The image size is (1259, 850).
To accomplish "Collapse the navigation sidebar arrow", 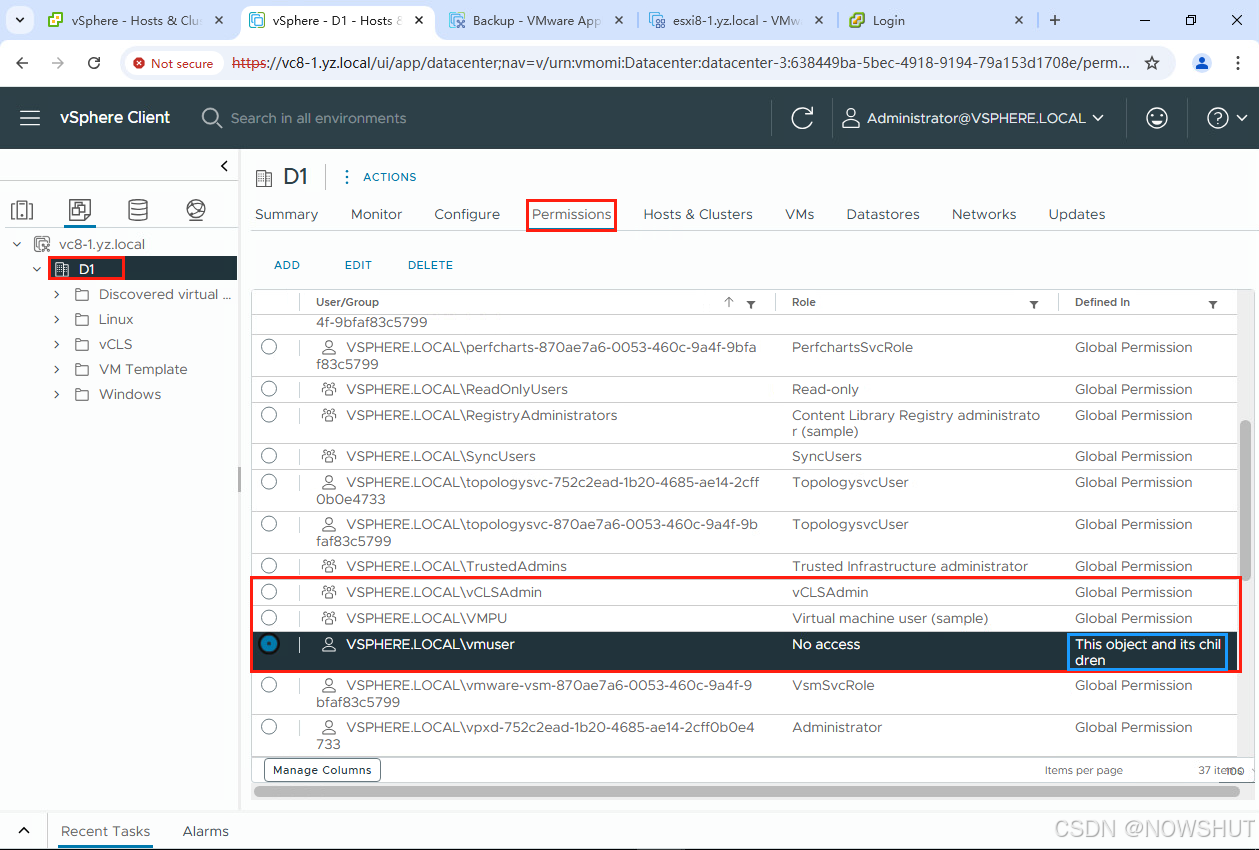I will (x=225, y=166).
